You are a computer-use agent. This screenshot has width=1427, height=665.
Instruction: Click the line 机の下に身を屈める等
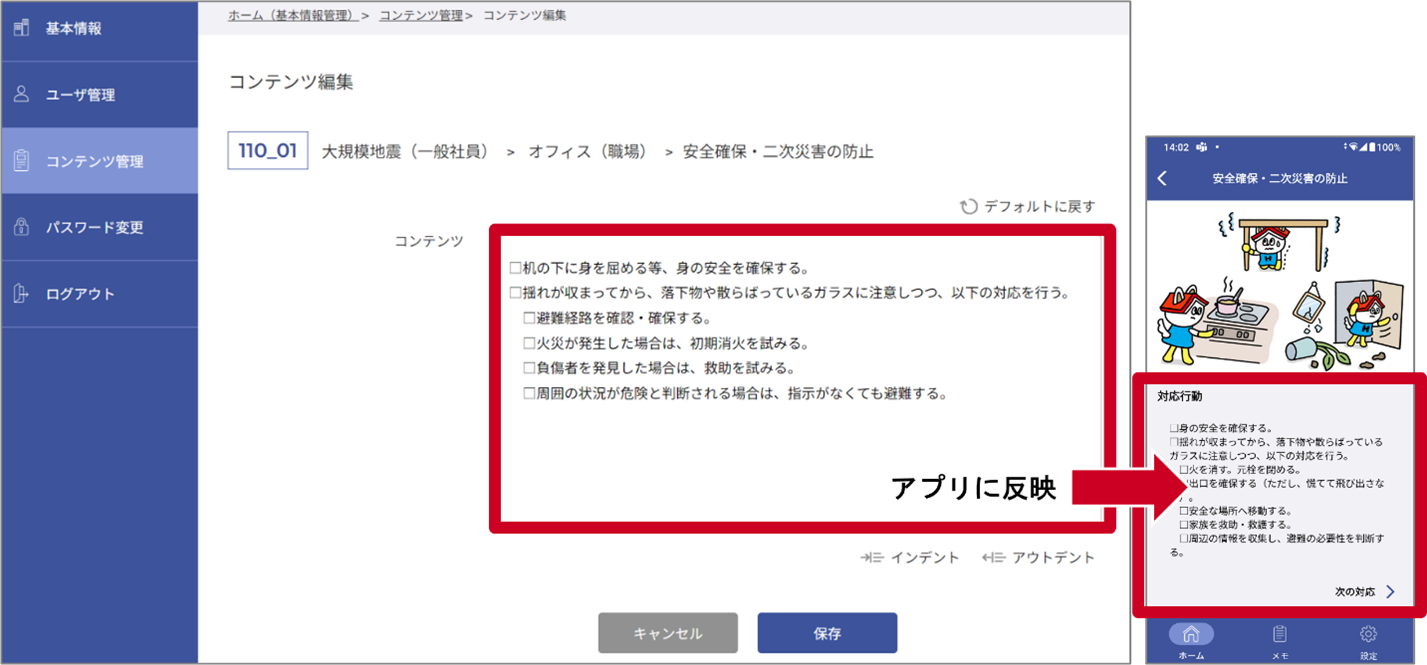point(659,268)
